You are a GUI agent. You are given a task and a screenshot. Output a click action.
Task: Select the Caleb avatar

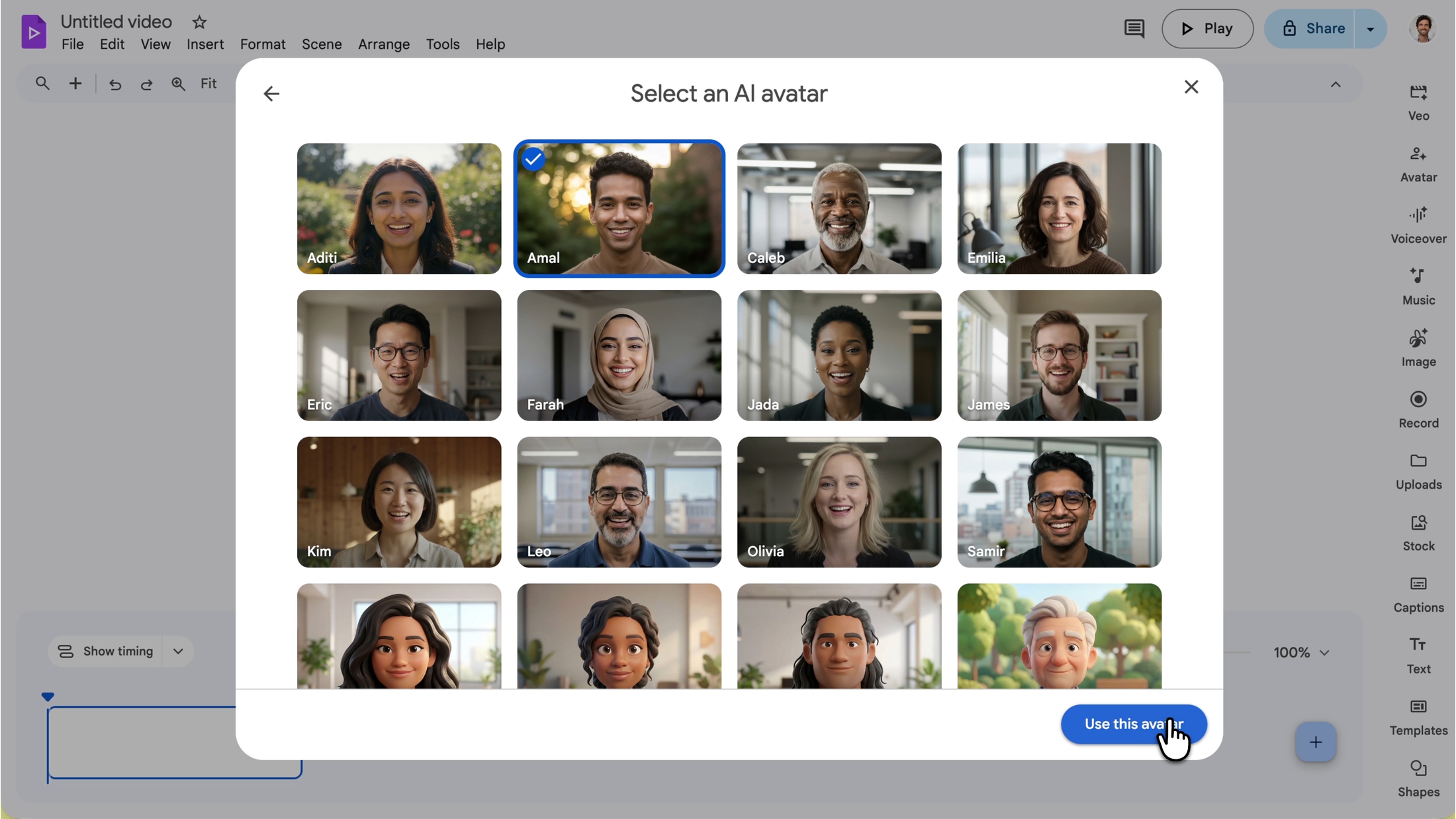[839, 209]
